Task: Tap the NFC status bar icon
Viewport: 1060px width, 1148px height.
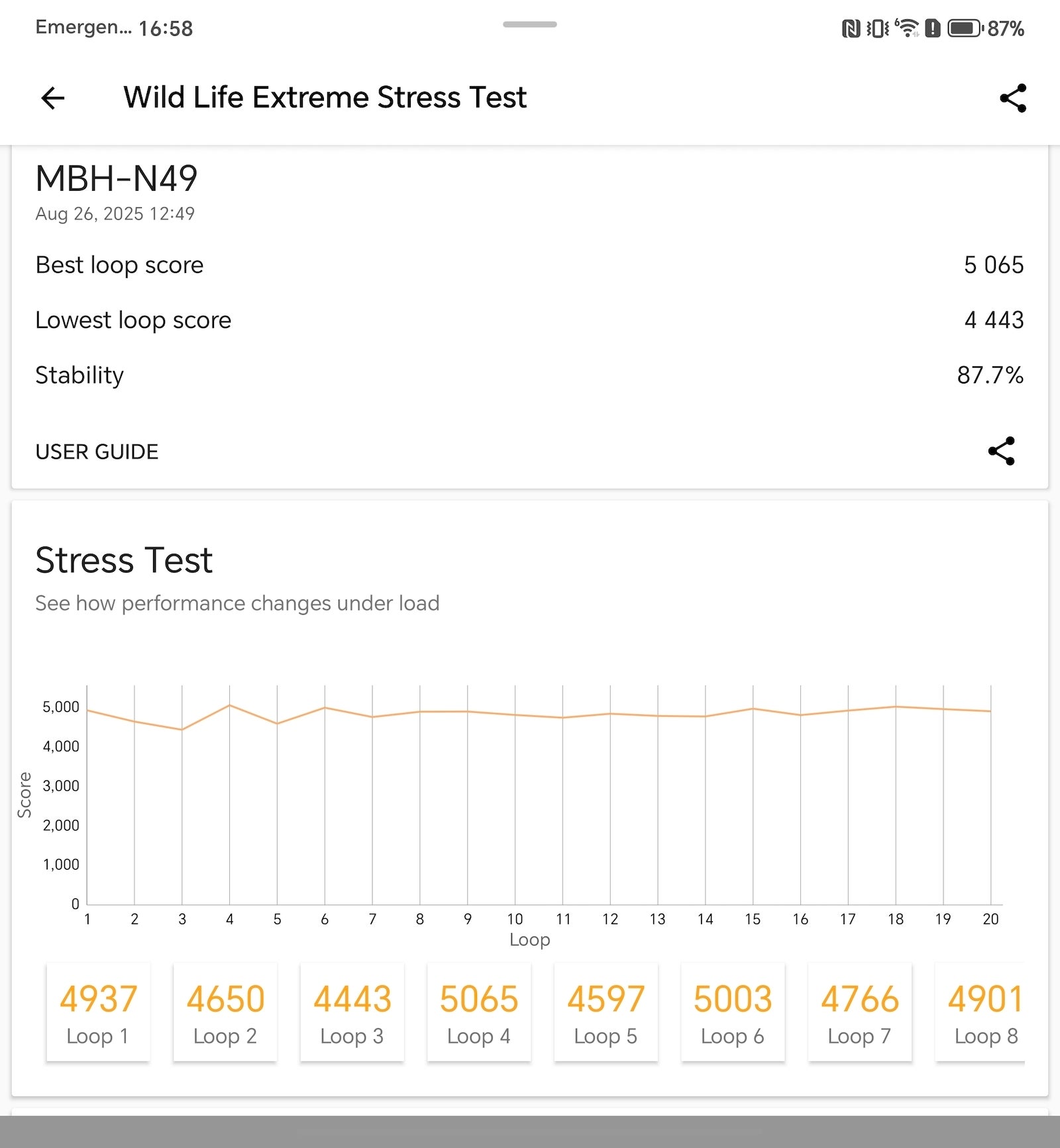Action: point(851,28)
